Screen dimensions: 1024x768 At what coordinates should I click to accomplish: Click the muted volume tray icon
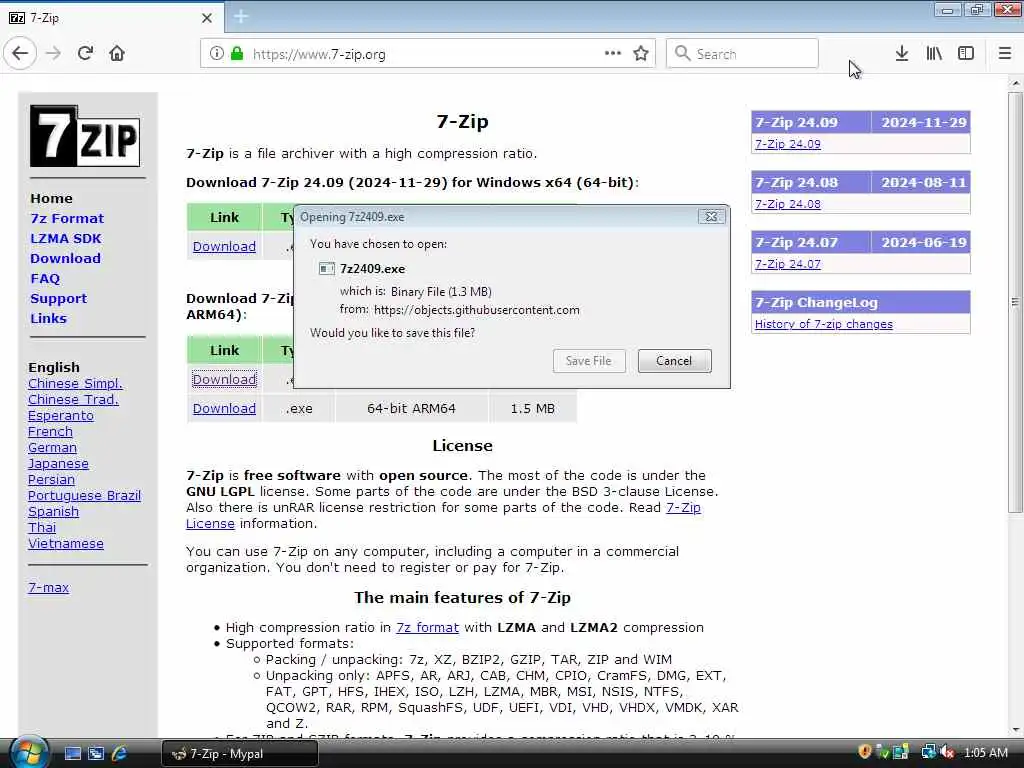[x=946, y=752]
